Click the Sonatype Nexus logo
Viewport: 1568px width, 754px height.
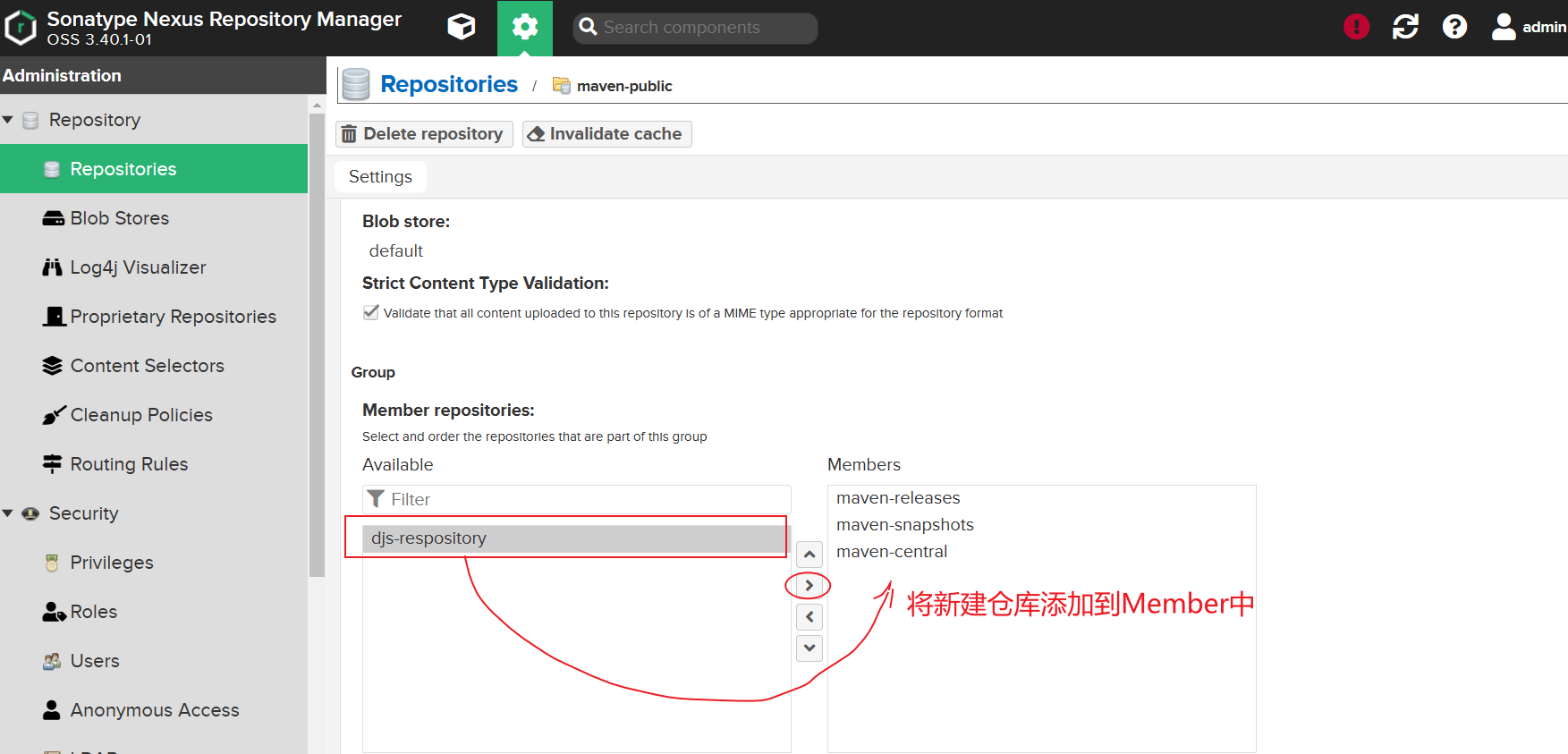pyautogui.click(x=21, y=28)
